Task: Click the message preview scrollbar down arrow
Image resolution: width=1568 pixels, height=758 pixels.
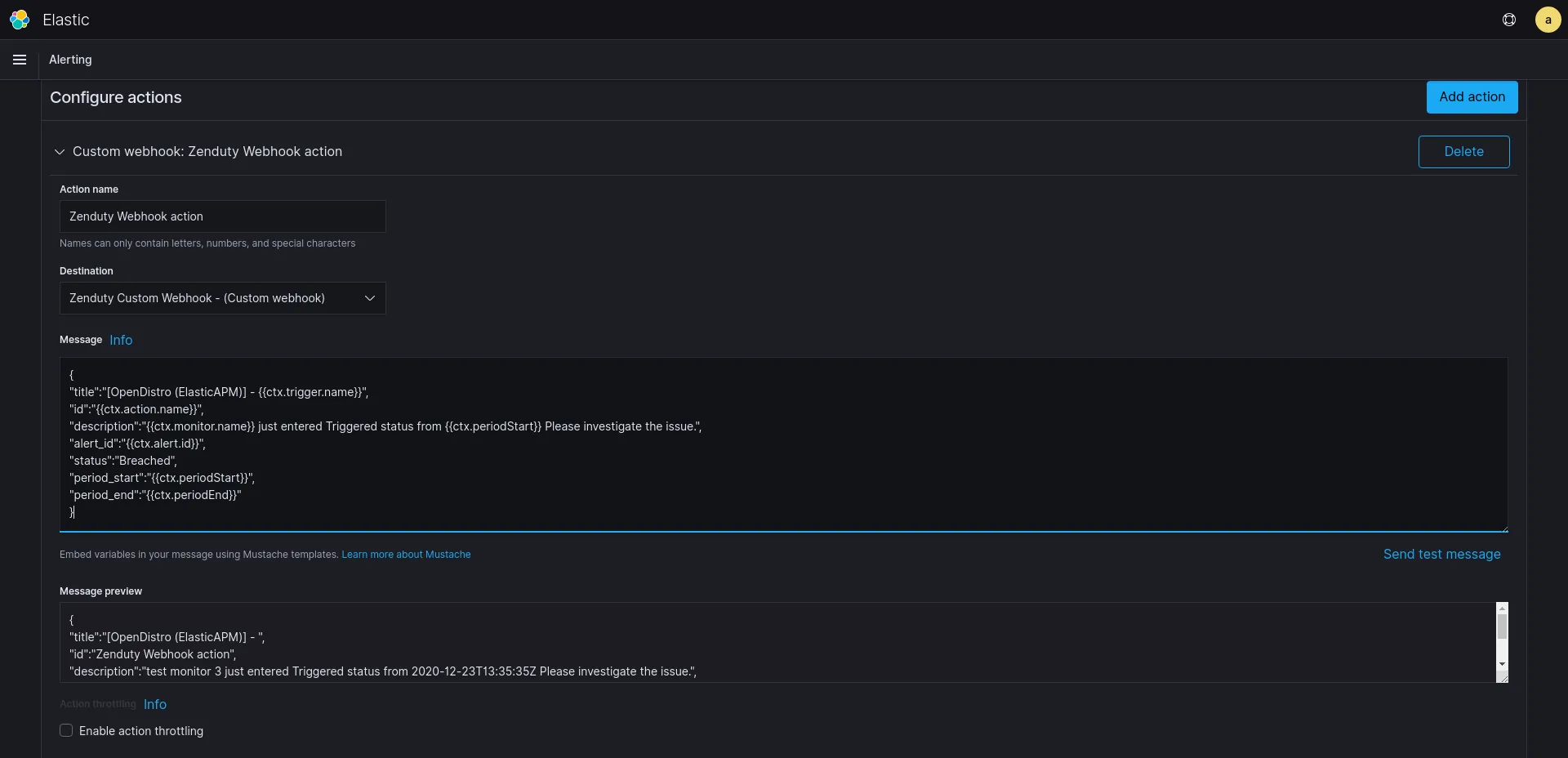Action: tap(1502, 664)
